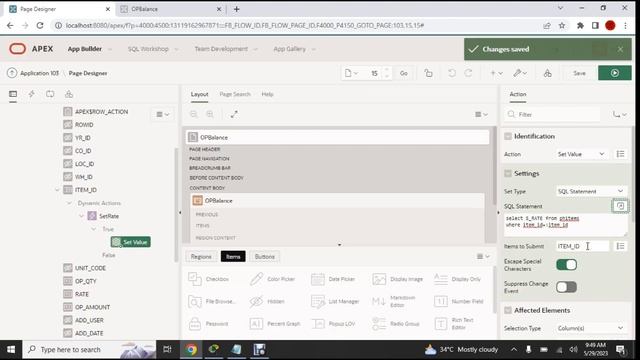Click the page lock icon in toolbar
640x360 pixels.
pyautogui.click(x=428, y=73)
